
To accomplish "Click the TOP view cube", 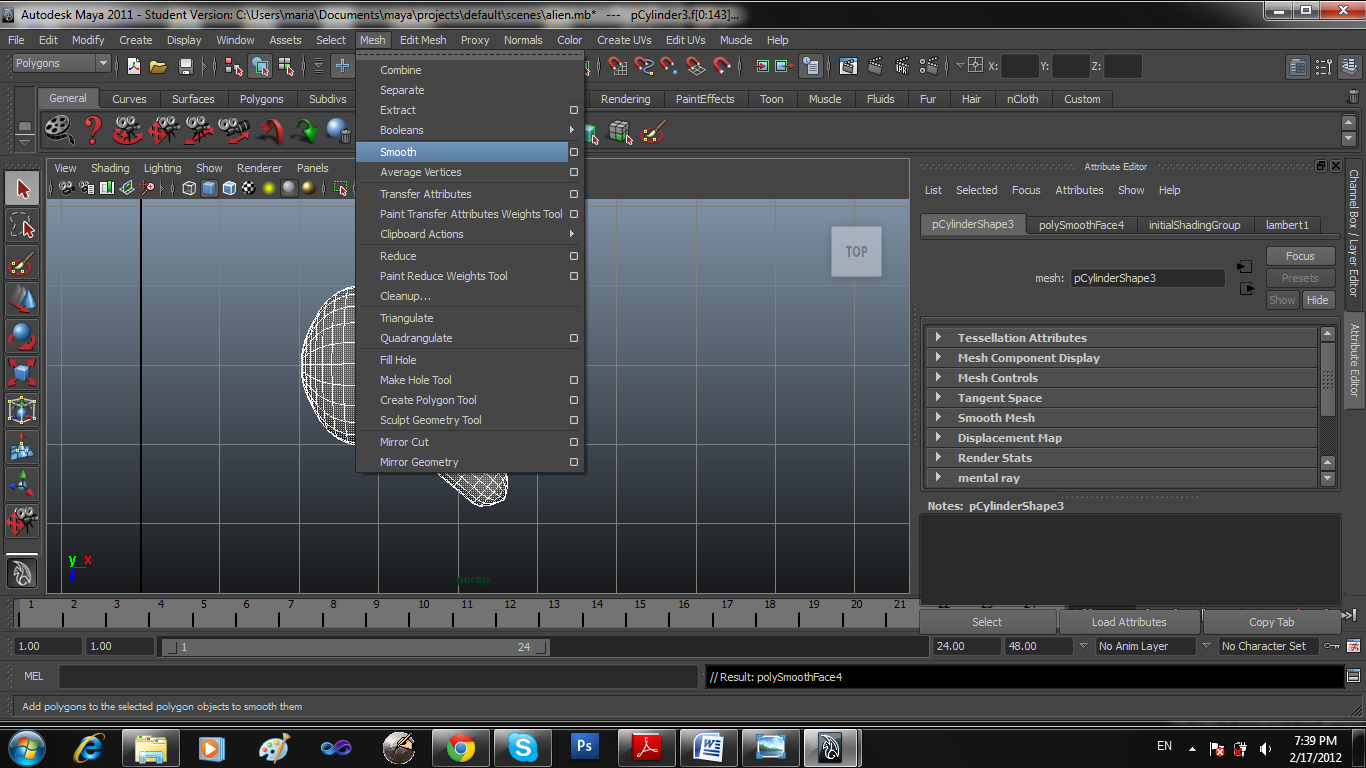I will click(857, 252).
